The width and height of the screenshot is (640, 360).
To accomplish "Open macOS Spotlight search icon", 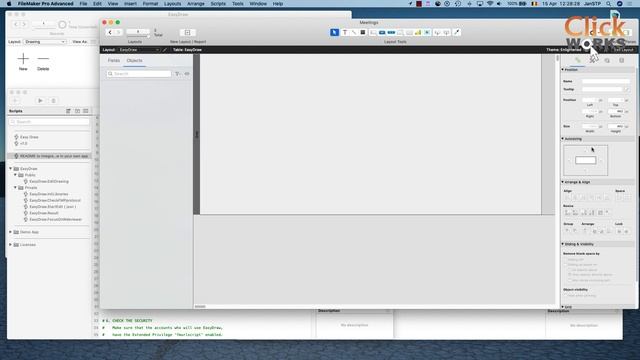I will (x=609, y=4).
